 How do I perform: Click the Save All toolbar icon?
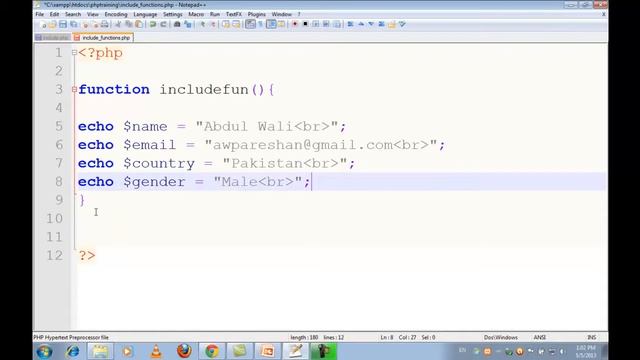pyautogui.click(x=73, y=24)
